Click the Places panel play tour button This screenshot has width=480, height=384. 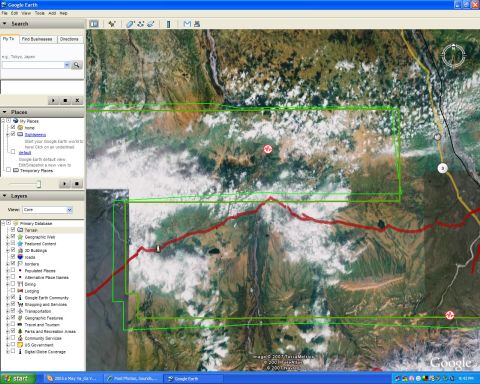click(65, 183)
